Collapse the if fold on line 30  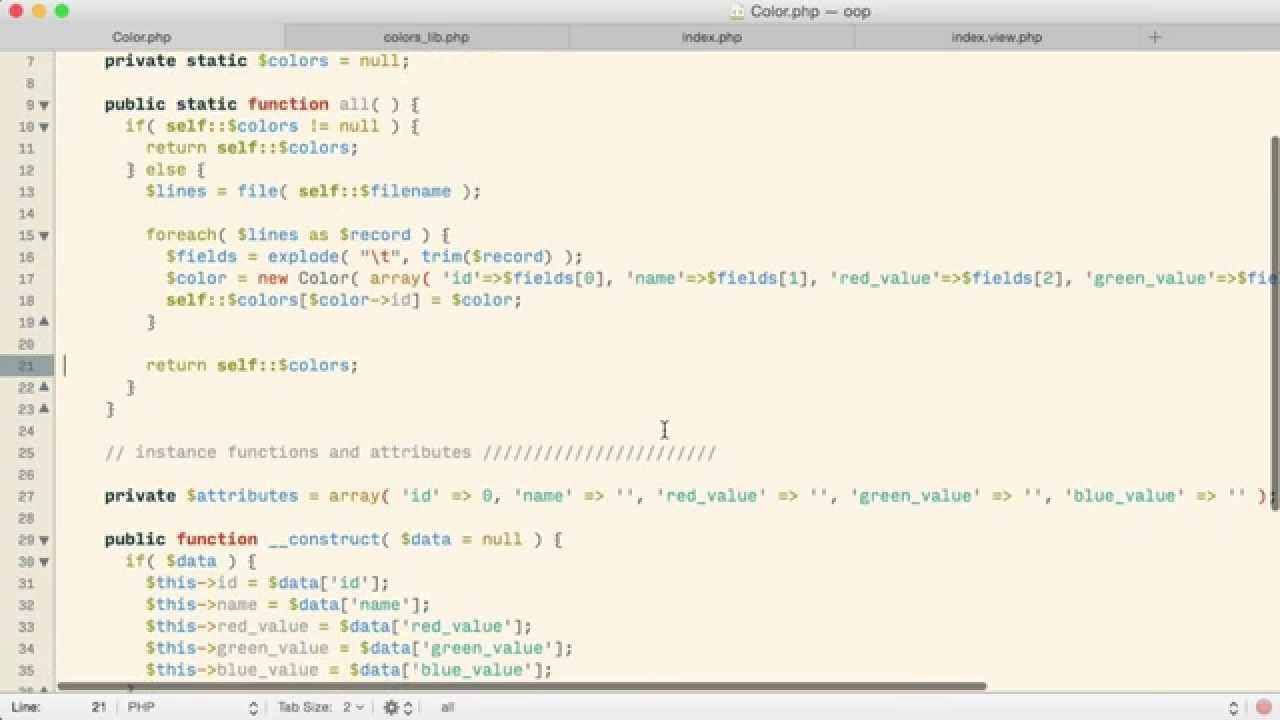44,562
